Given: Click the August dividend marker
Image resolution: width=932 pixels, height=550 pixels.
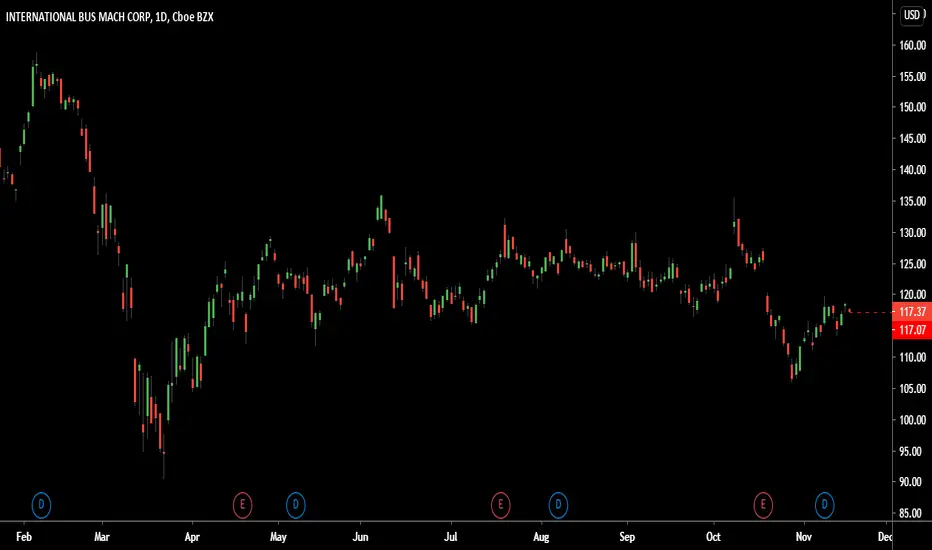Looking at the screenshot, I should coord(558,505).
